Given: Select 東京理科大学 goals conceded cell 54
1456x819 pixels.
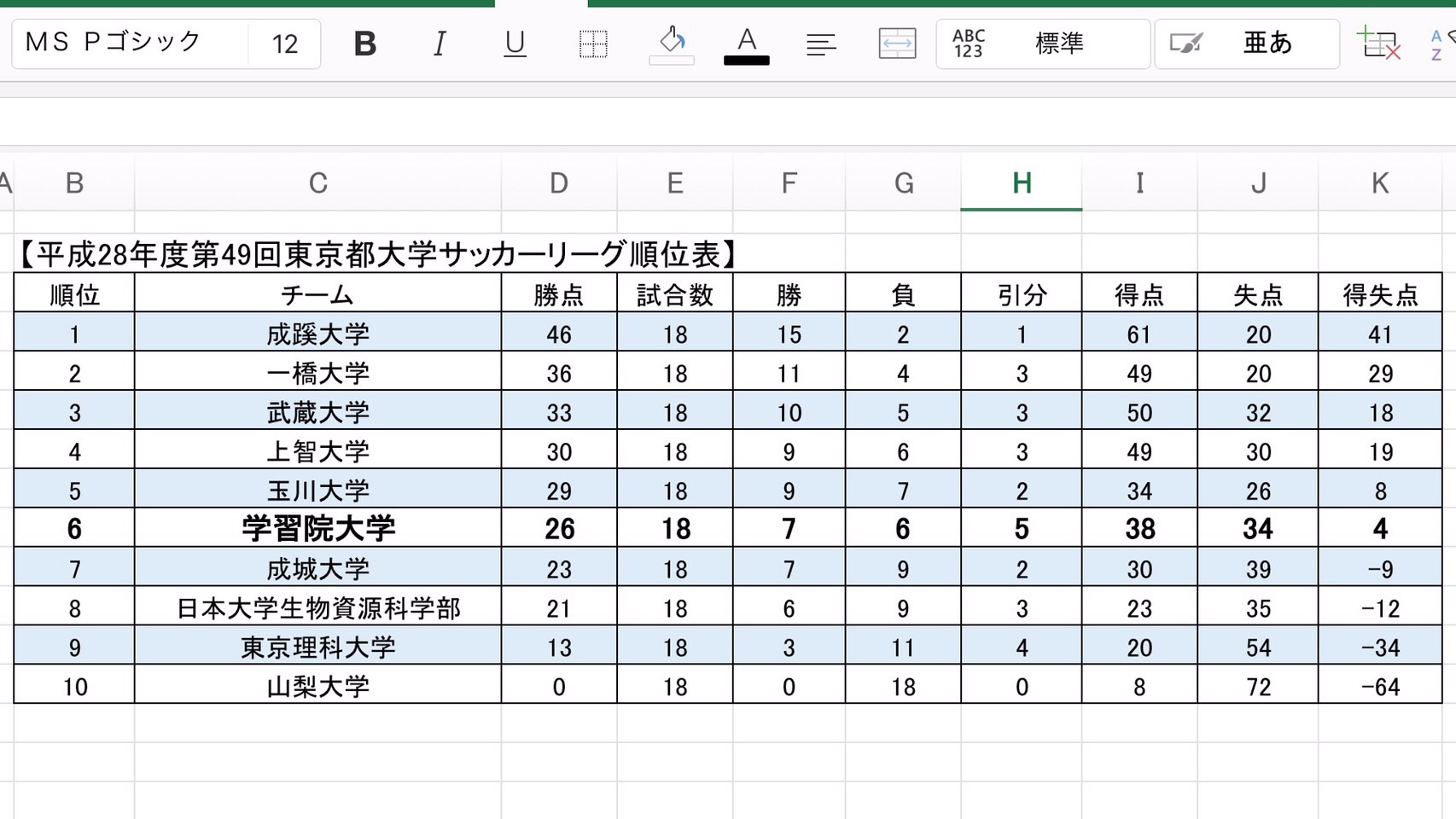Looking at the screenshot, I should coord(1258,647).
